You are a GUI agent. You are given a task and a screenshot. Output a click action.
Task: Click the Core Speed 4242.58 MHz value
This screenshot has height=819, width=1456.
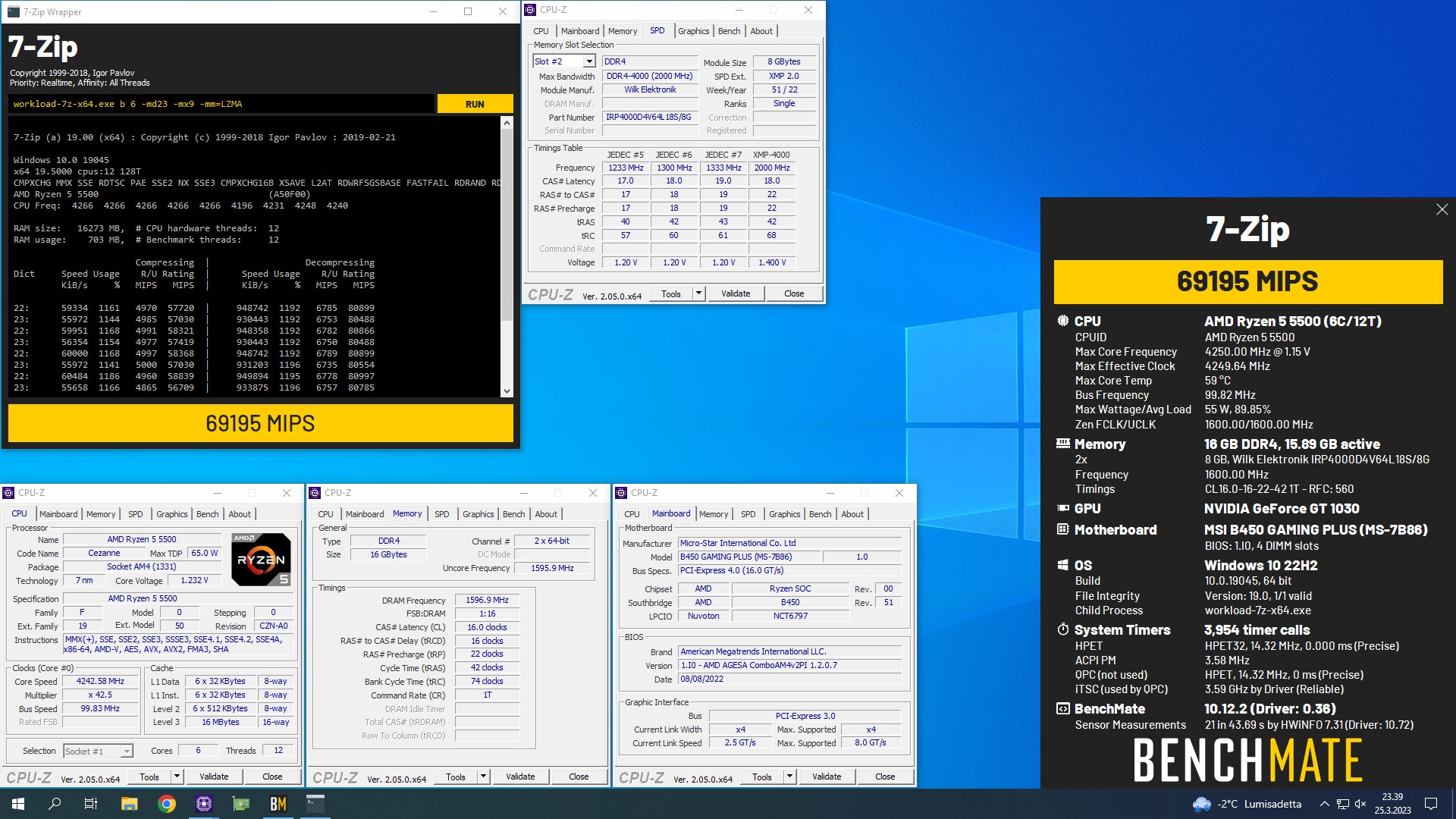[100, 681]
